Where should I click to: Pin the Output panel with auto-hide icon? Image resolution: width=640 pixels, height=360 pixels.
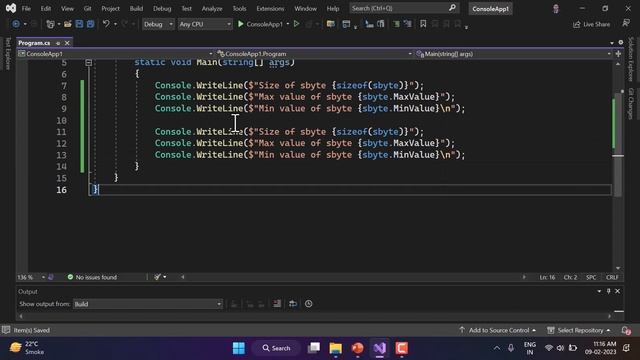click(x=609, y=291)
